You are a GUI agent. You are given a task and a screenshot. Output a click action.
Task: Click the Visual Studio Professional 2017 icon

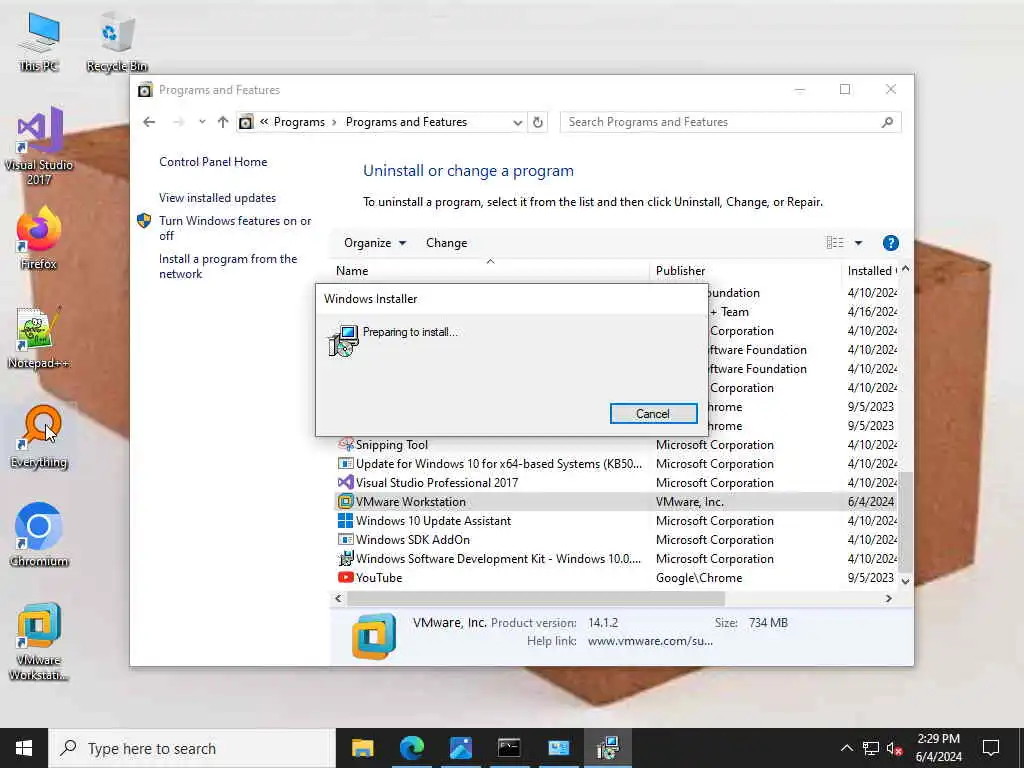click(345, 483)
